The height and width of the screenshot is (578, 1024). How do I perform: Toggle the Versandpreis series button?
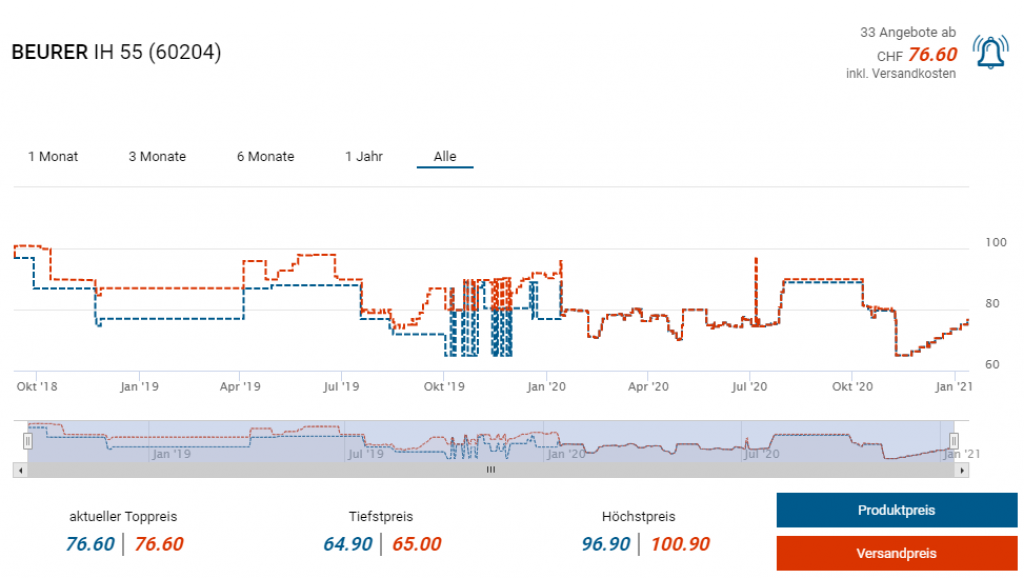896,553
